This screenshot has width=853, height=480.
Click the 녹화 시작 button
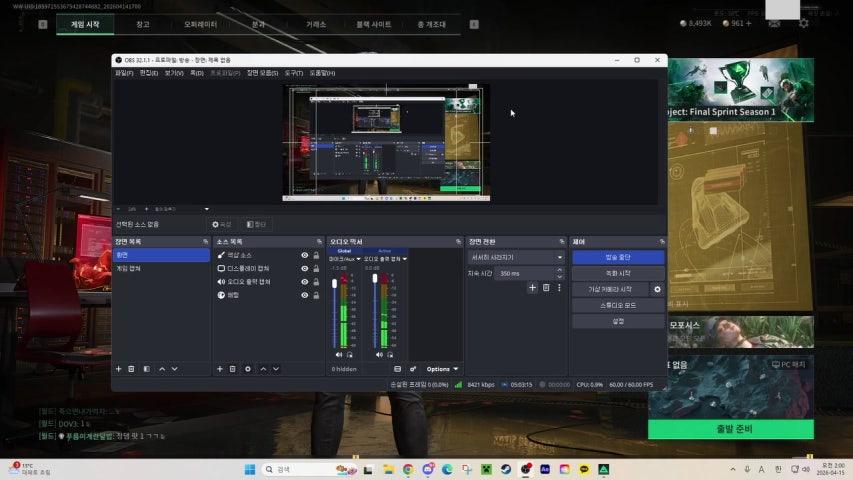pos(618,273)
